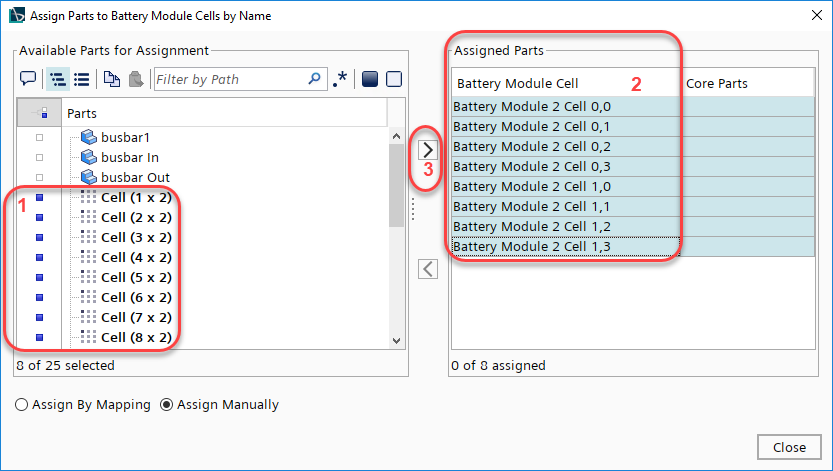Click the search magnifier in filter box
Screen dimensions: 833x471
pos(316,79)
